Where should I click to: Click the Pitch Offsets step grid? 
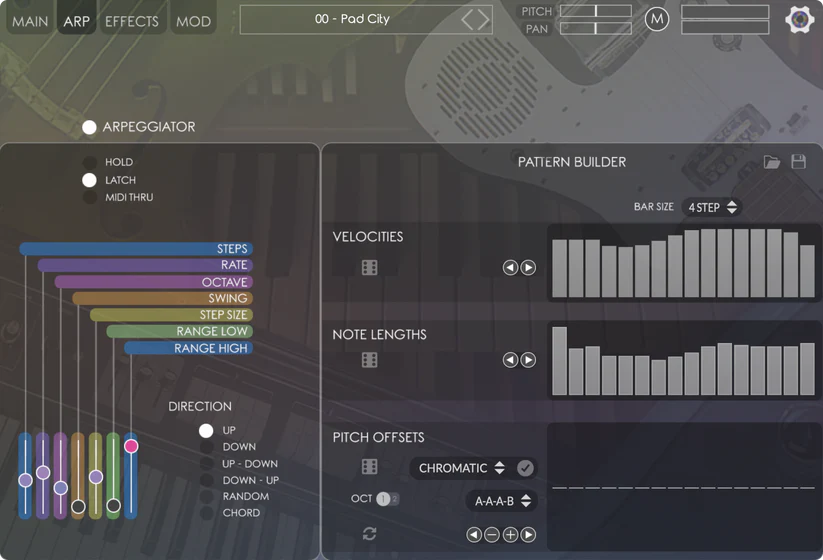tap(683, 488)
